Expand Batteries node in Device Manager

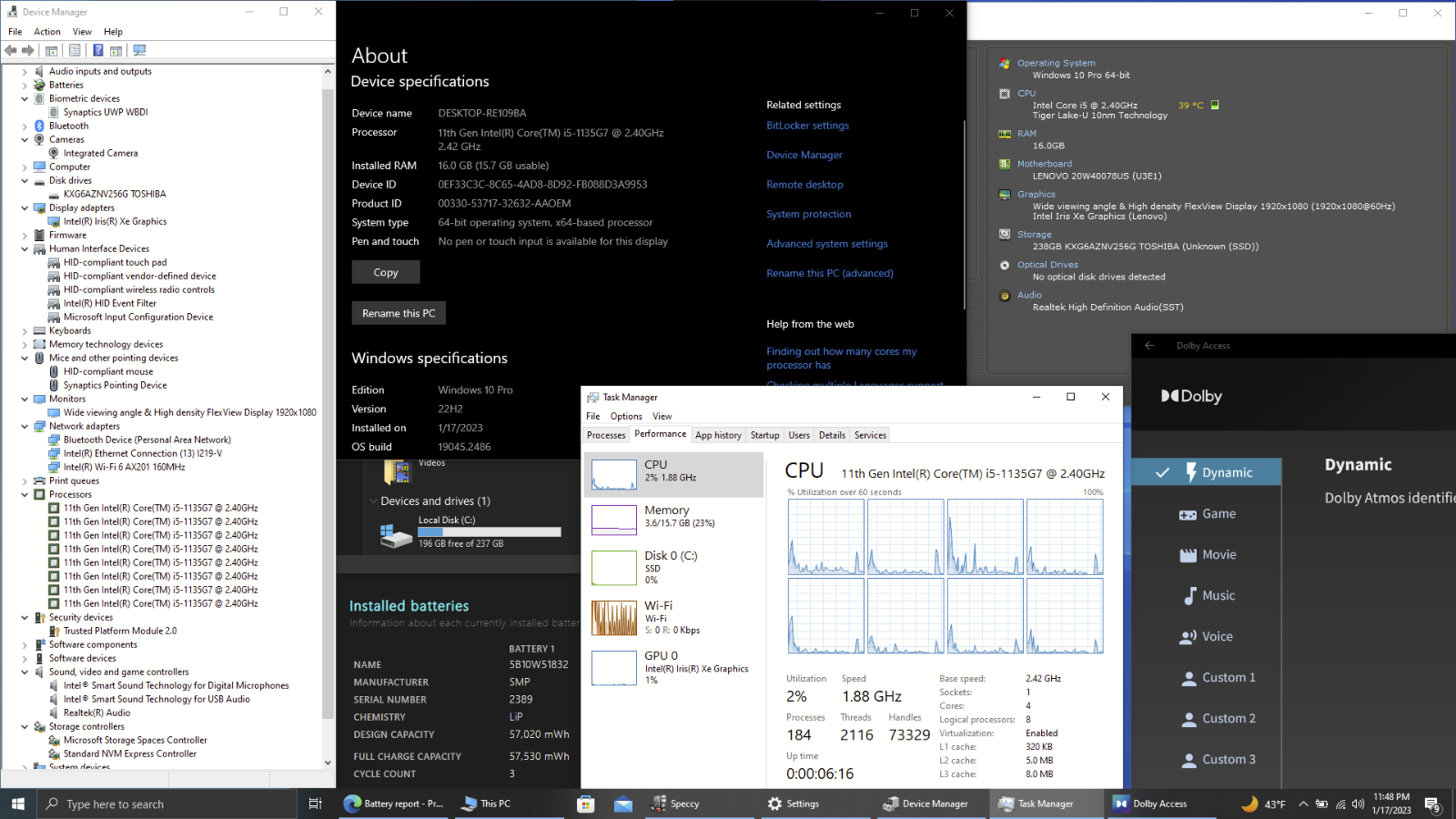(25, 86)
